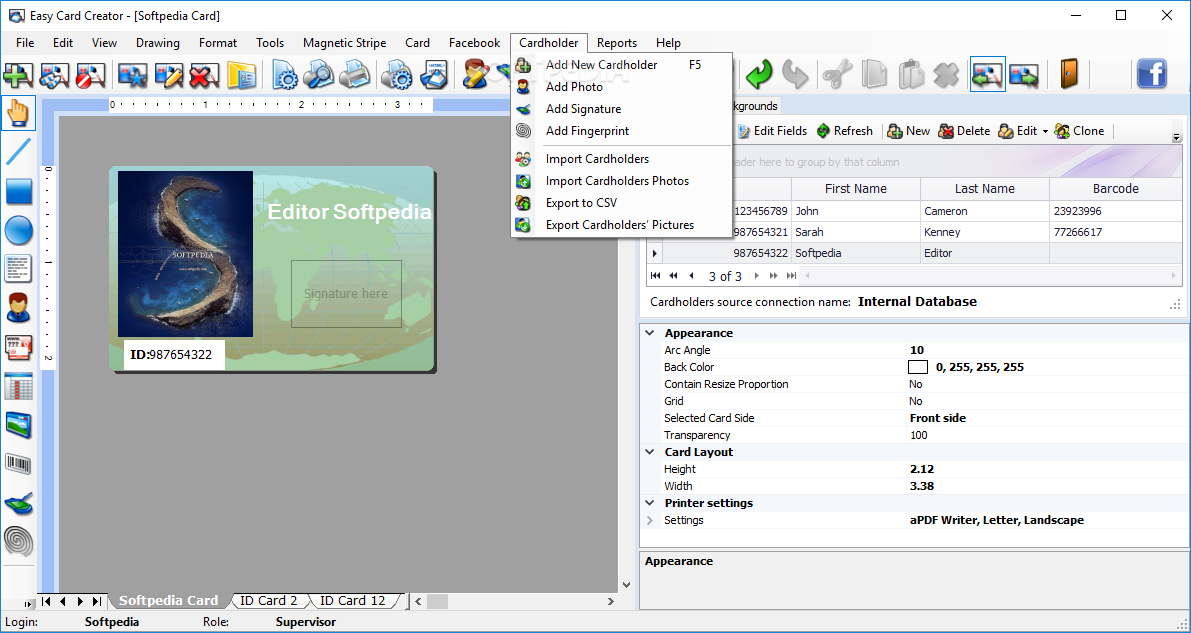The height and width of the screenshot is (633, 1191).
Task: Click the Last Name column header
Action: 984,188
